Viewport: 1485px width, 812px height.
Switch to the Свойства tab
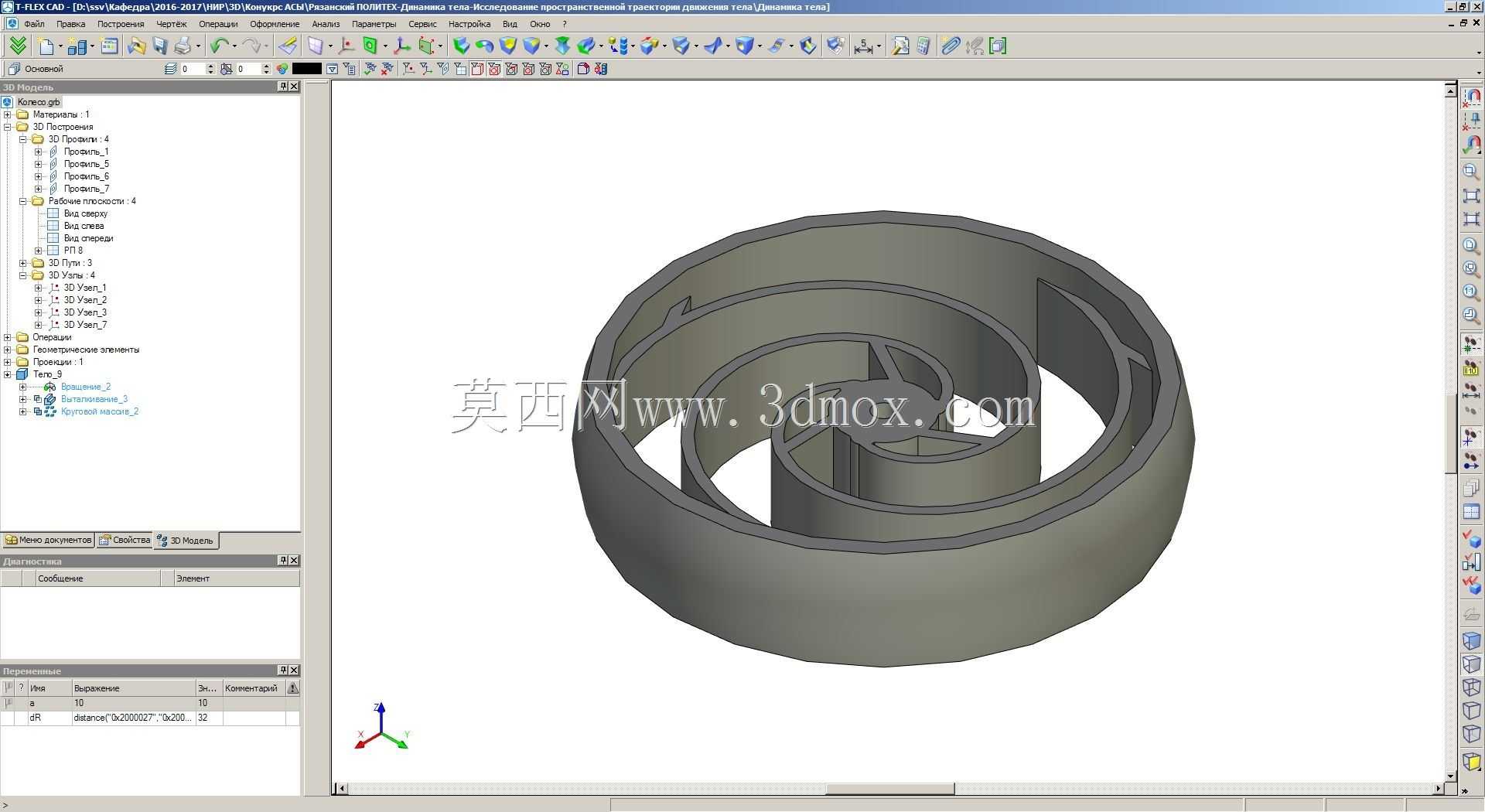click(x=125, y=540)
